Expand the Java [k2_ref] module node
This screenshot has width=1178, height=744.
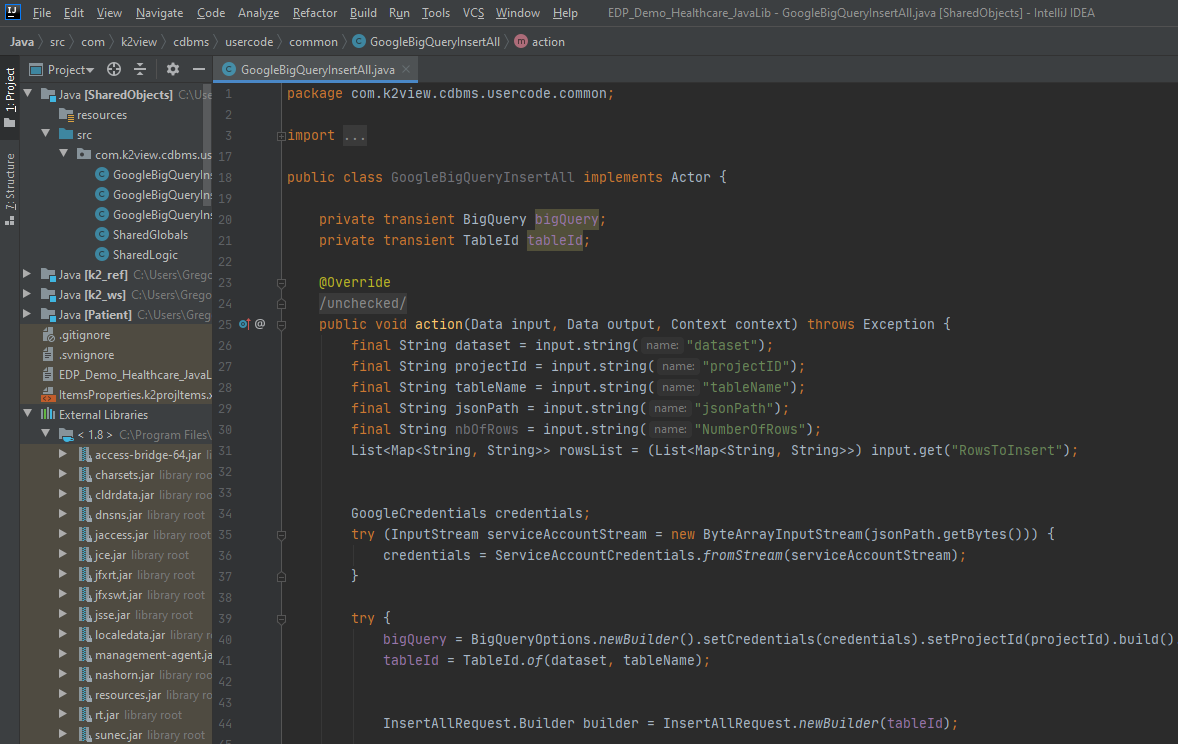point(29,274)
